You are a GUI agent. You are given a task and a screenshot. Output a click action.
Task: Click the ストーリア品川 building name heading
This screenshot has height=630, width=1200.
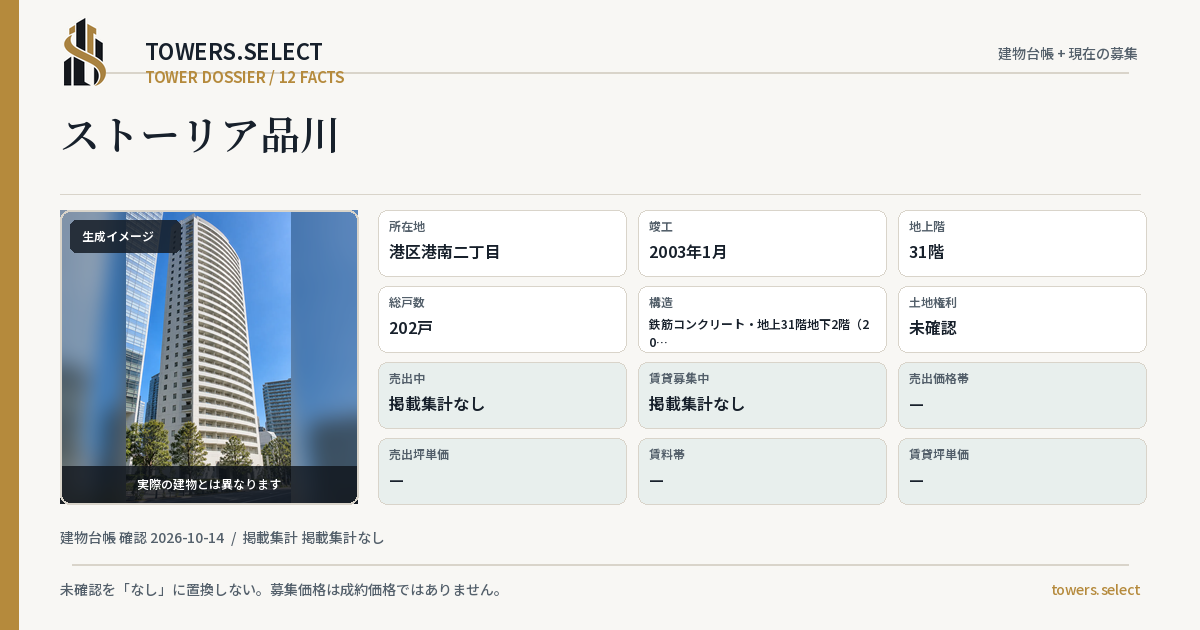point(200,135)
